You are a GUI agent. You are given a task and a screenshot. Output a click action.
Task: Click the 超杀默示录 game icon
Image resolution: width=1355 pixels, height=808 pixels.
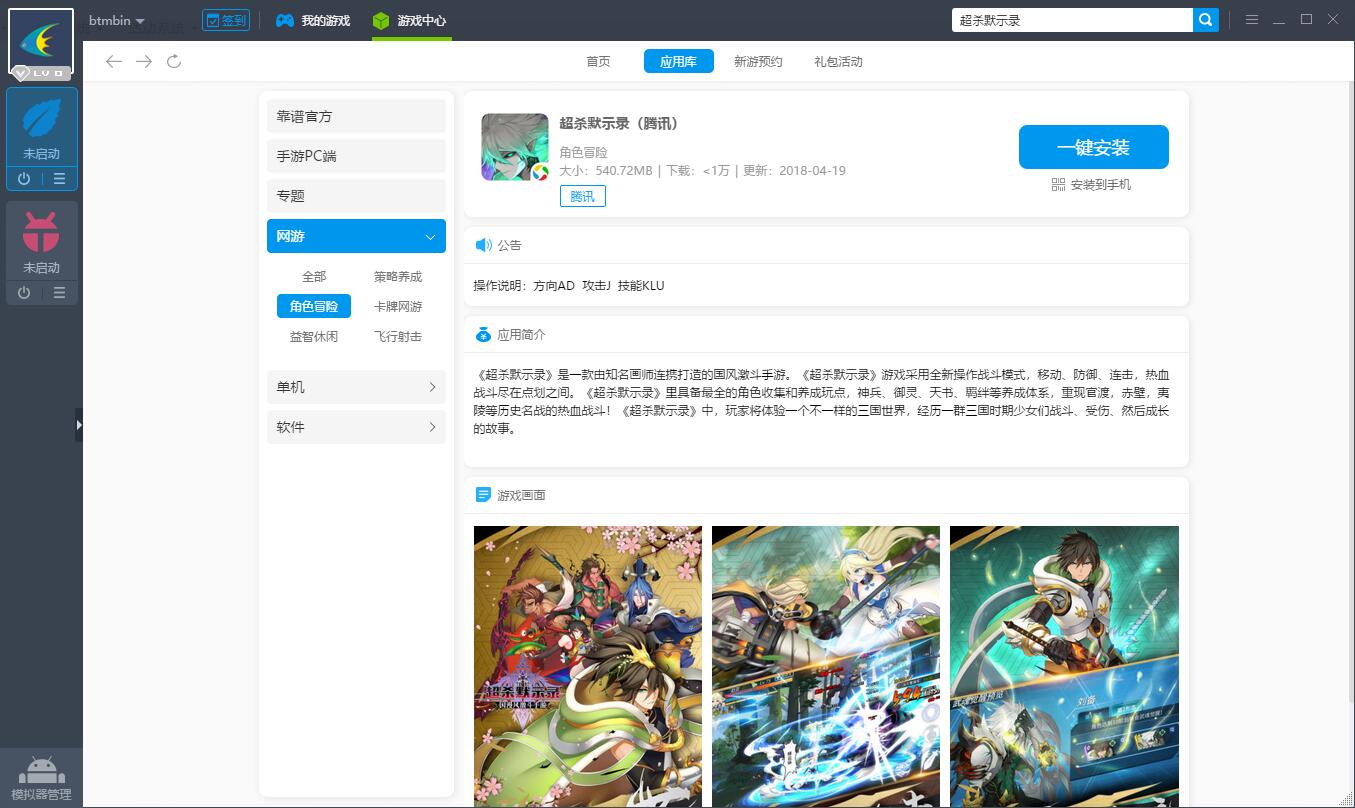[515, 147]
